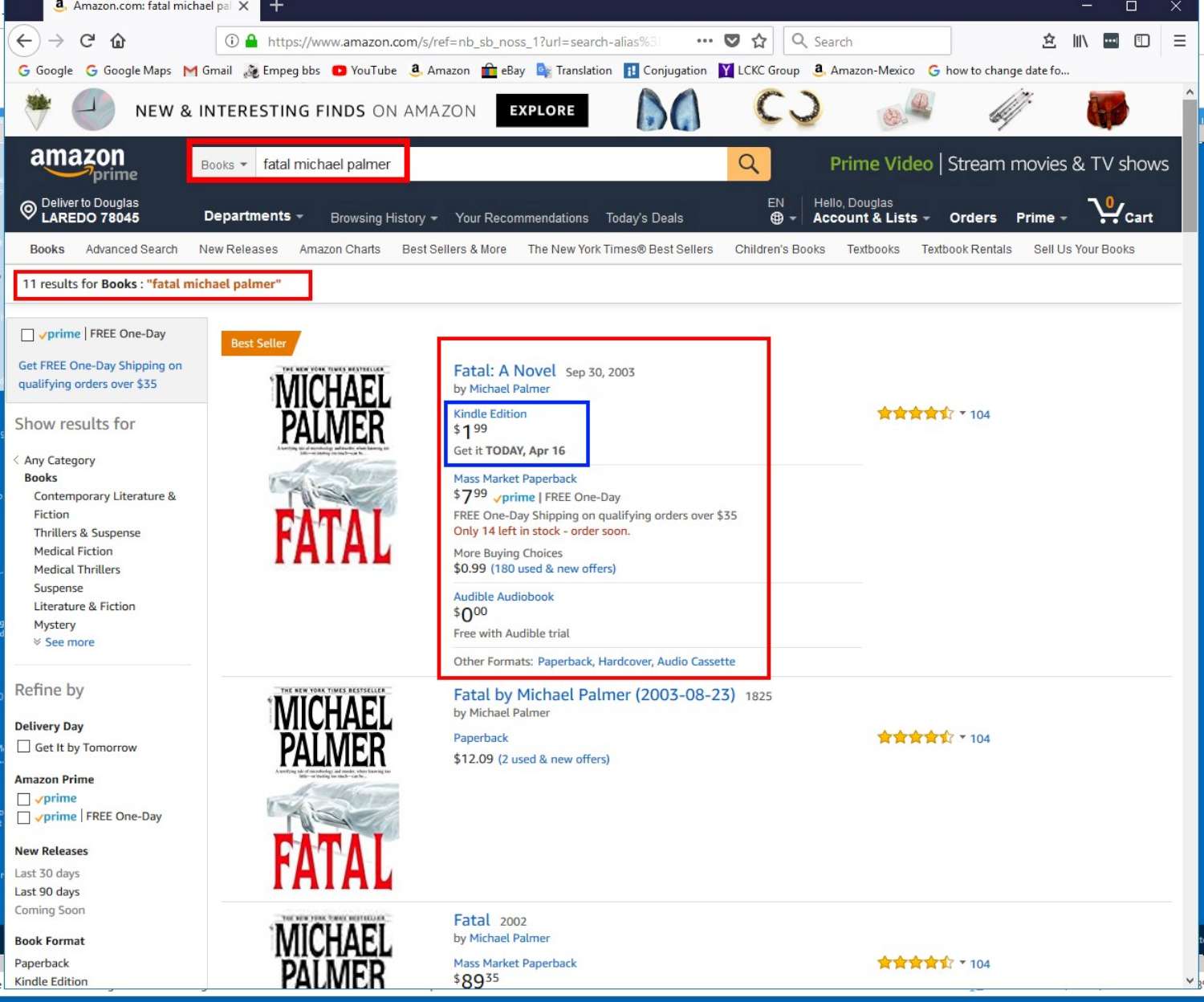Click scrollbar down arrow
This screenshot has width=1204, height=1002.
pyautogui.click(x=1190, y=980)
